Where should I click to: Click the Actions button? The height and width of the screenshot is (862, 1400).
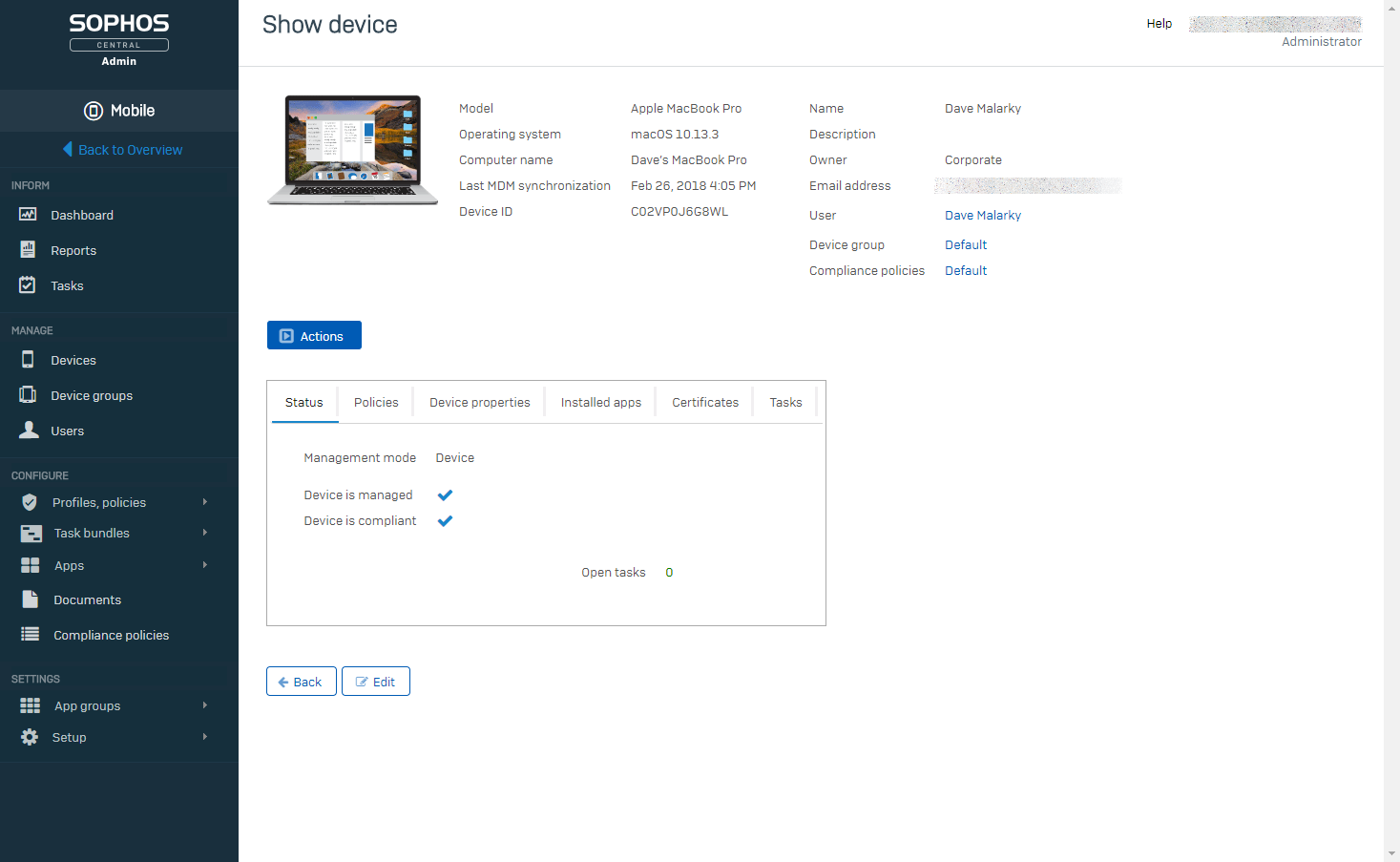click(314, 335)
